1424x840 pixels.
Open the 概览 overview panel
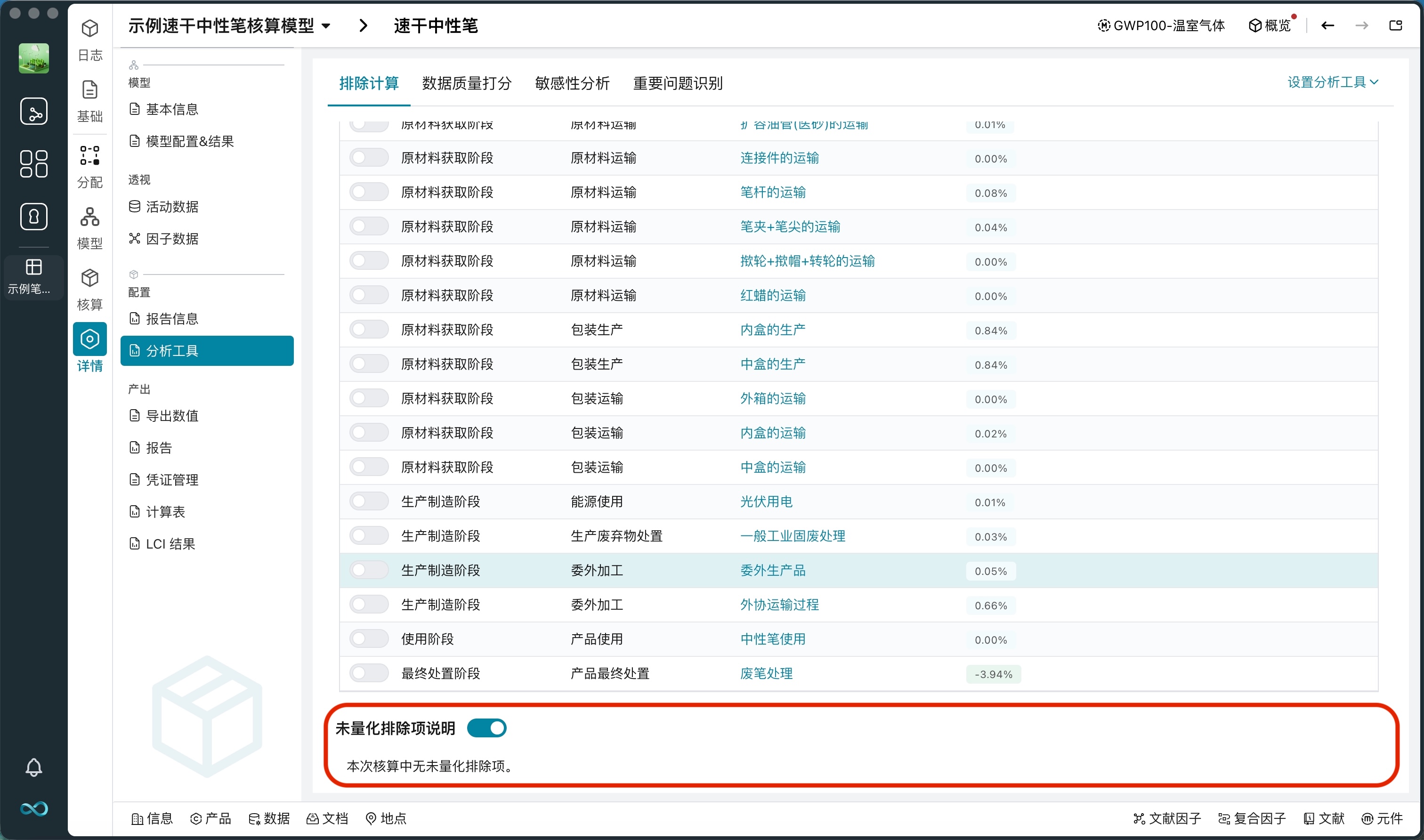(x=1270, y=25)
